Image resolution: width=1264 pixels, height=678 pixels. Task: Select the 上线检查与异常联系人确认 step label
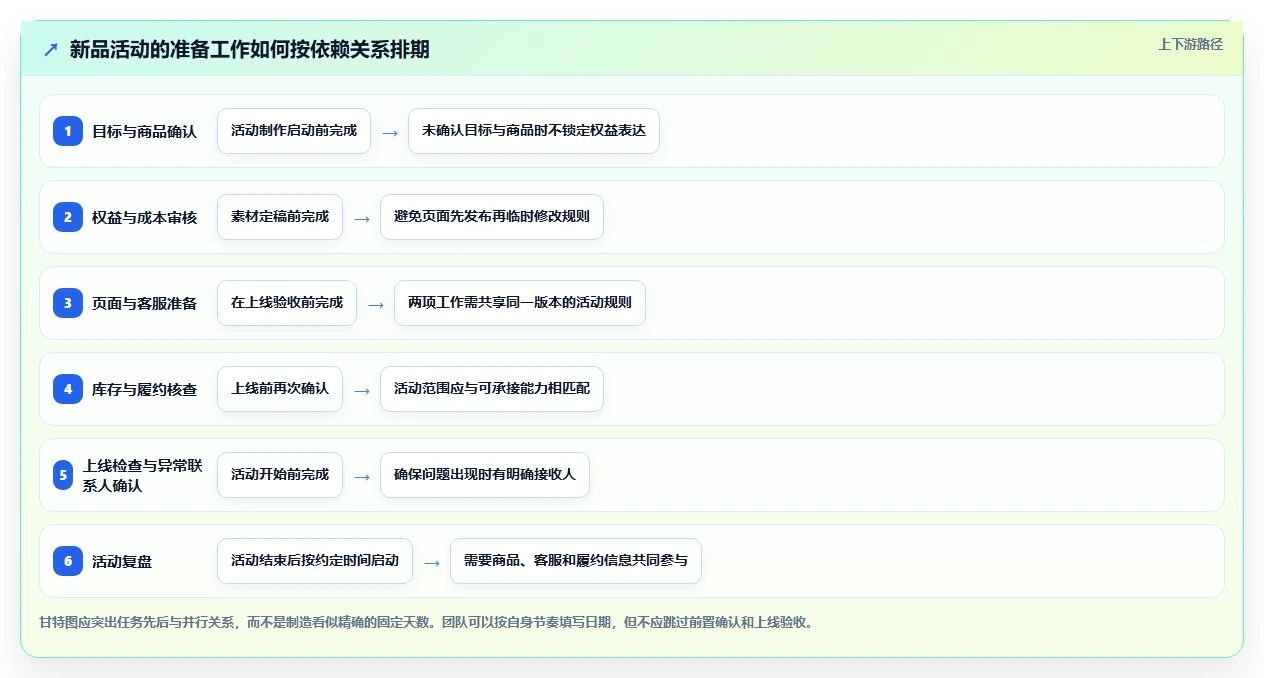pyautogui.click(x=143, y=475)
